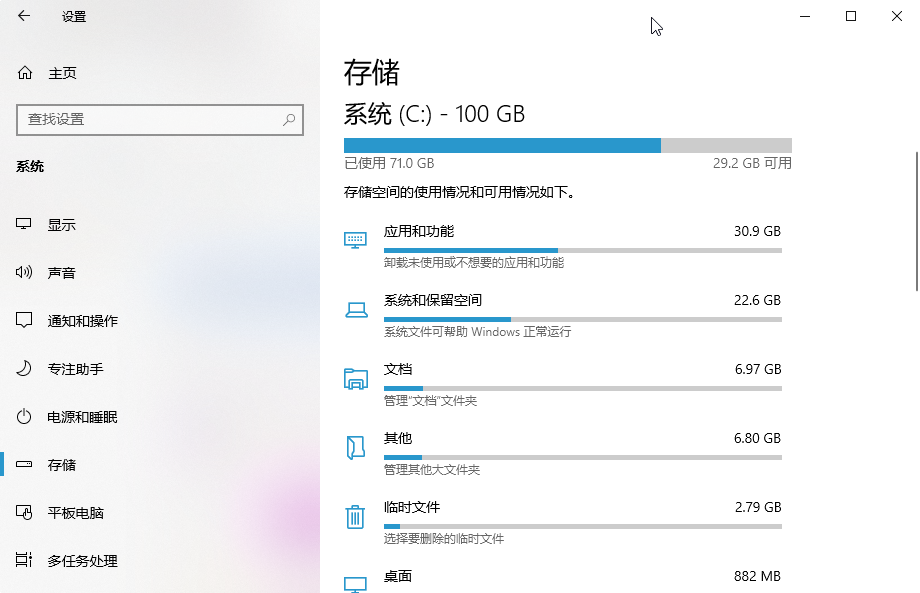Select the 专注助手 moon icon
This screenshot has width=920, height=593.
pos(23,368)
